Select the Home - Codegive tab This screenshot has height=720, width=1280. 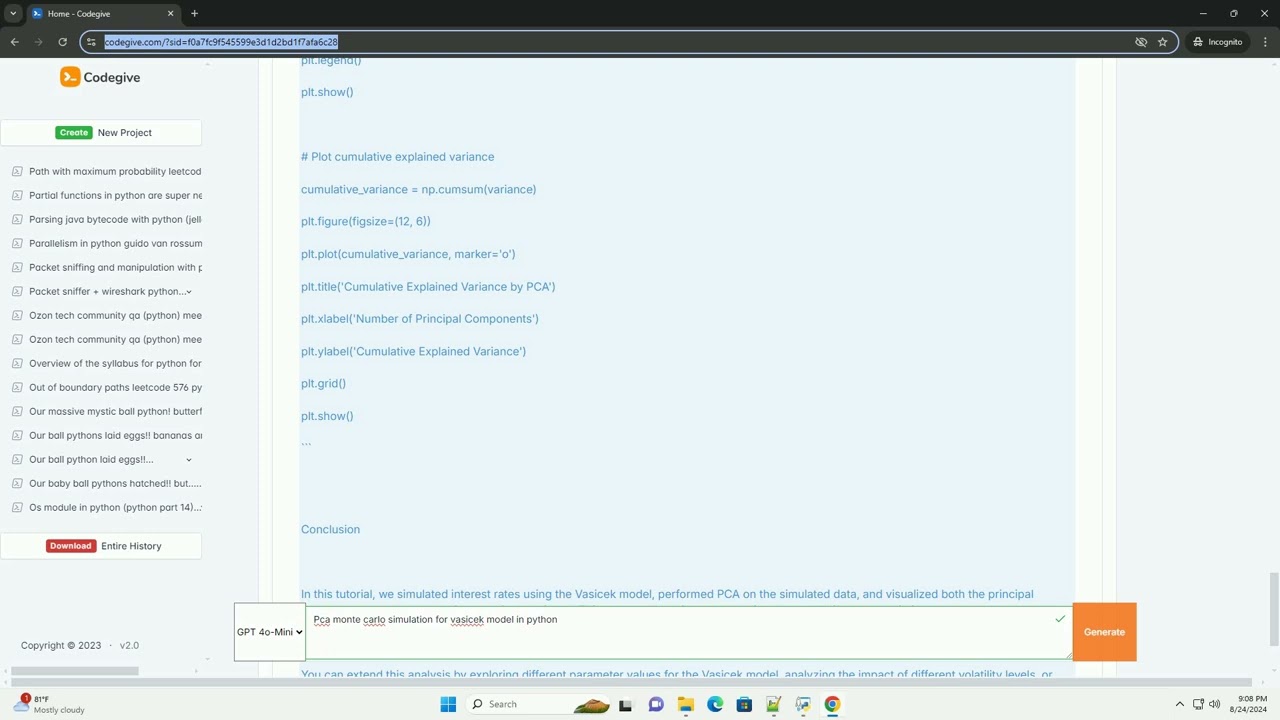103,14
